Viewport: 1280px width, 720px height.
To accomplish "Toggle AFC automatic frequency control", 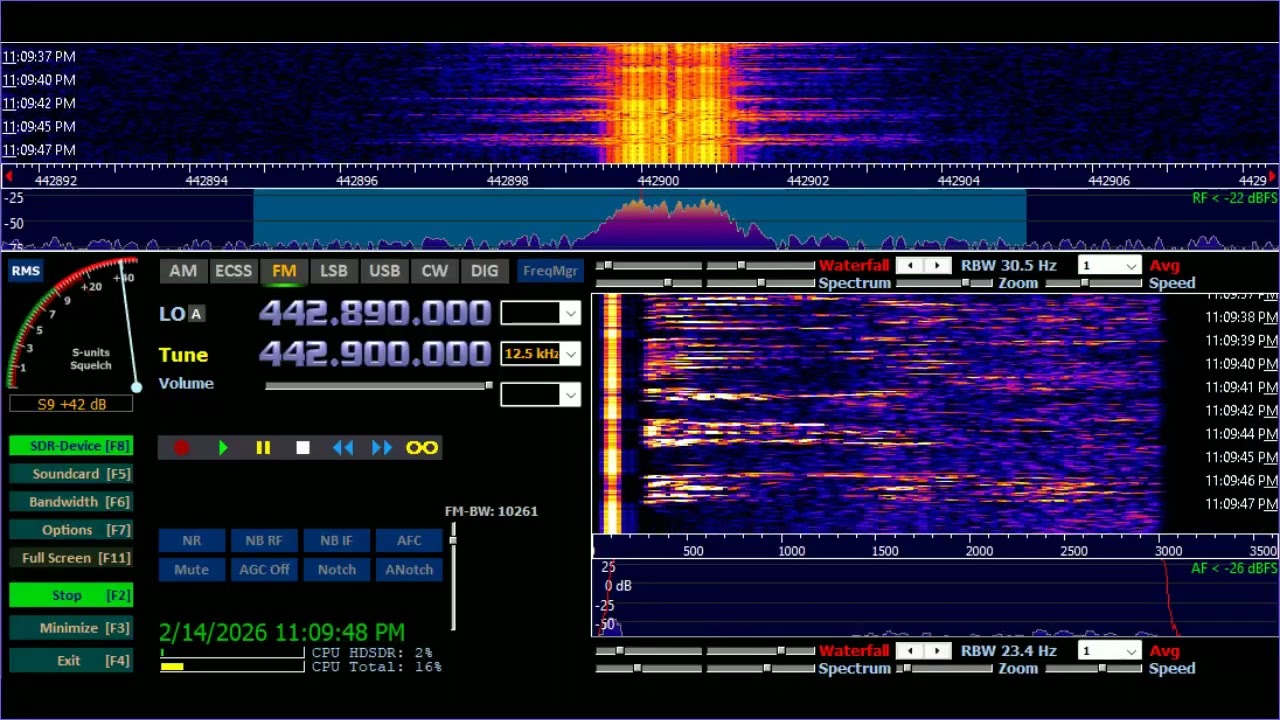I will 409,541.
